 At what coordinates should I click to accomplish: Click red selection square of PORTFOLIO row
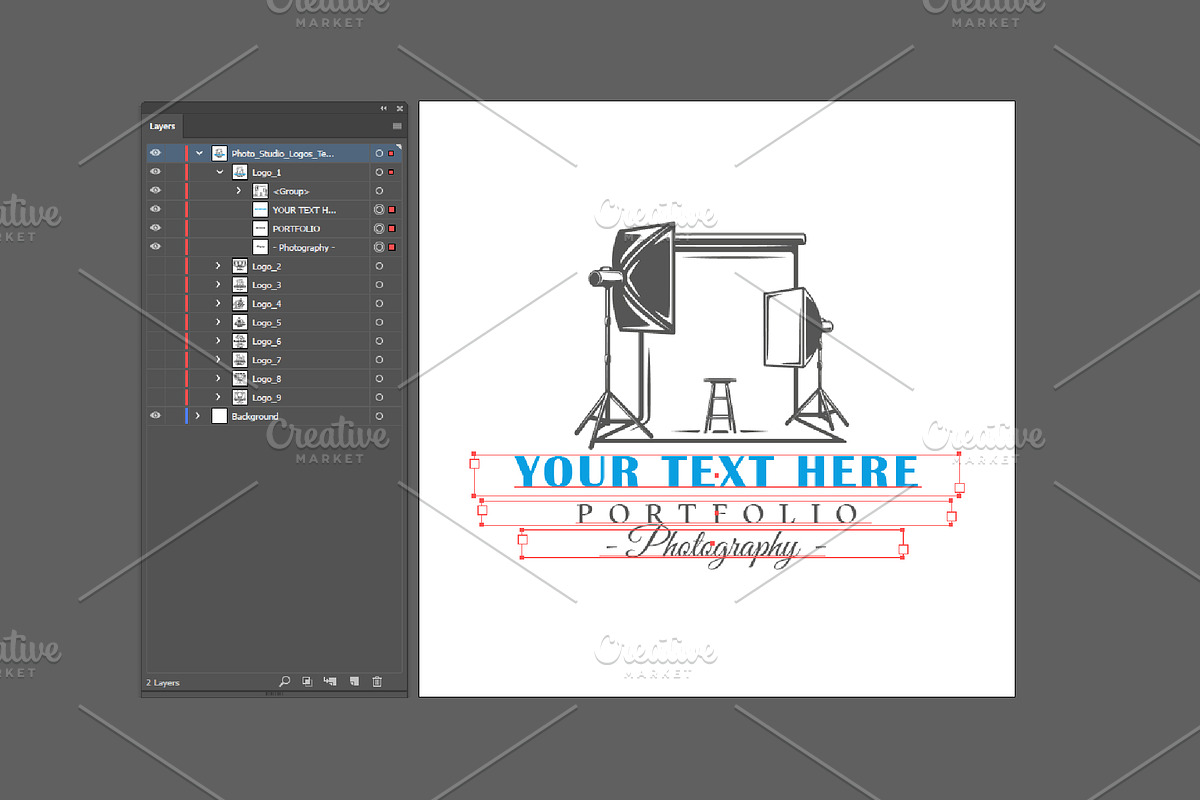click(392, 229)
